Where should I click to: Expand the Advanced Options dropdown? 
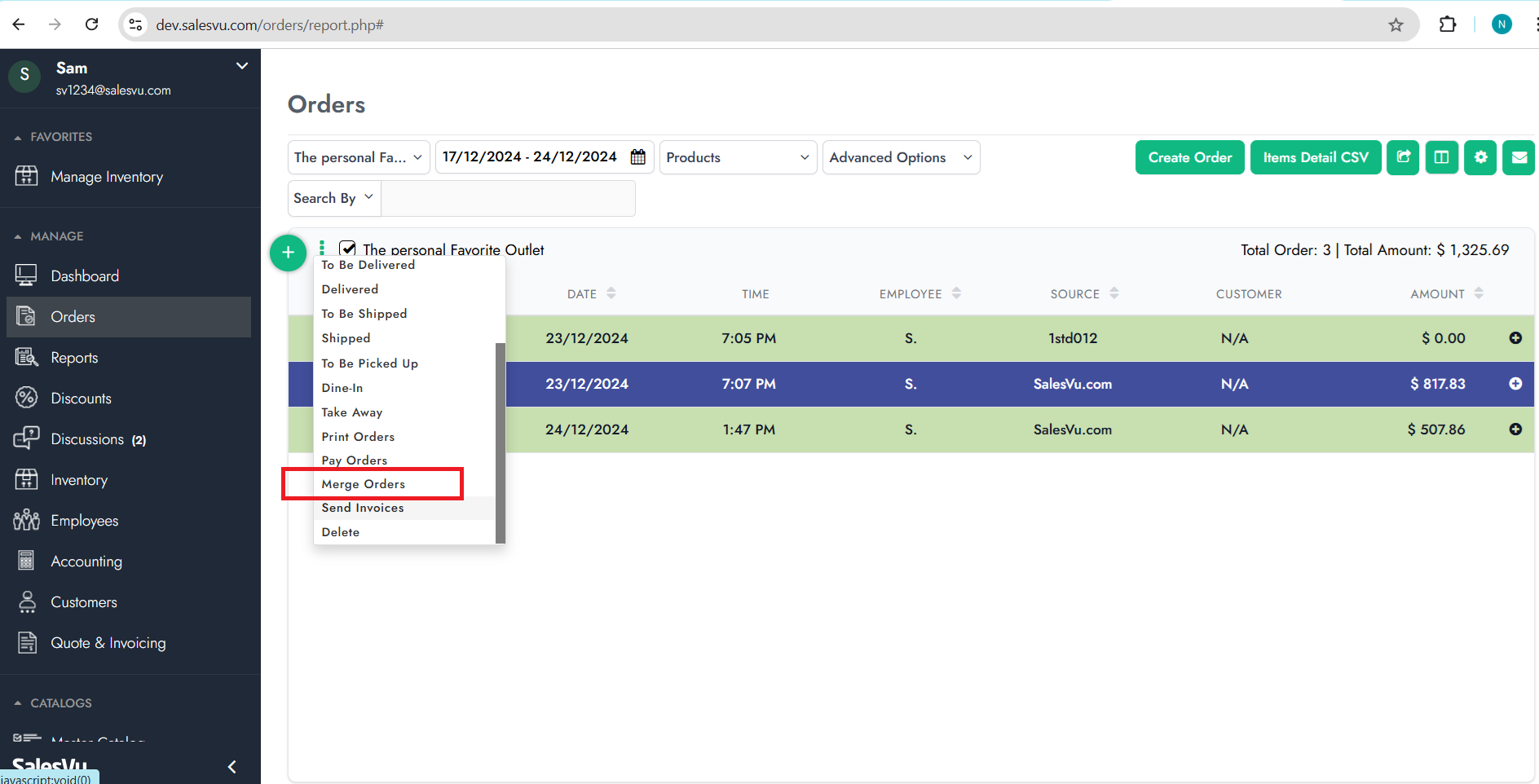(x=900, y=157)
